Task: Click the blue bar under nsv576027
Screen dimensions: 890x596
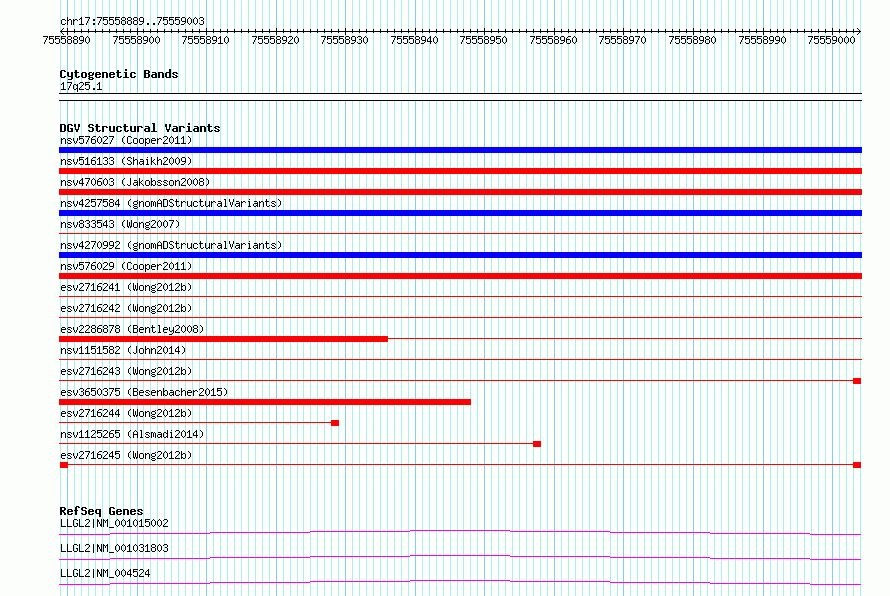Action: (x=460, y=150)
